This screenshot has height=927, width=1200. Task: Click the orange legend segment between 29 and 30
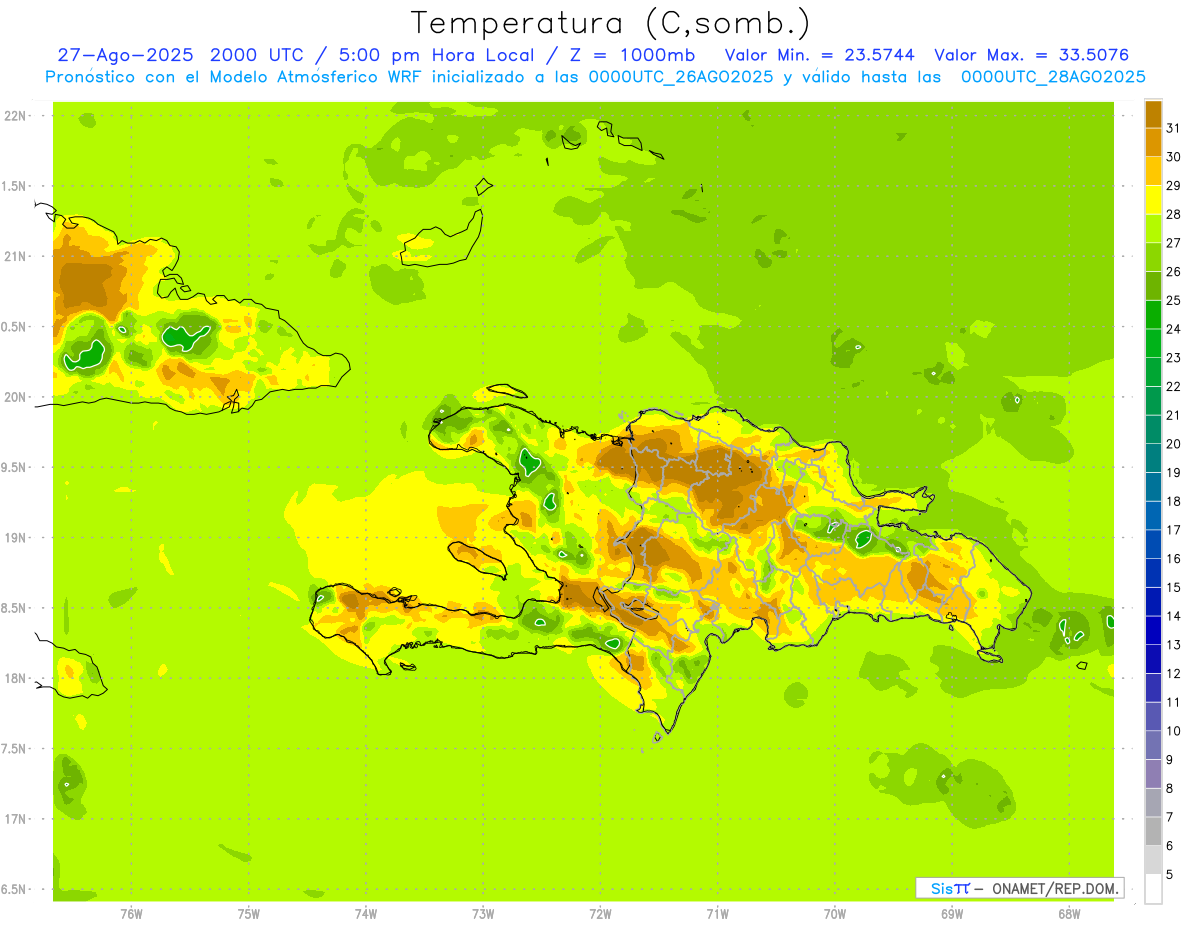pyautogui.click(x=1153, y=170)
